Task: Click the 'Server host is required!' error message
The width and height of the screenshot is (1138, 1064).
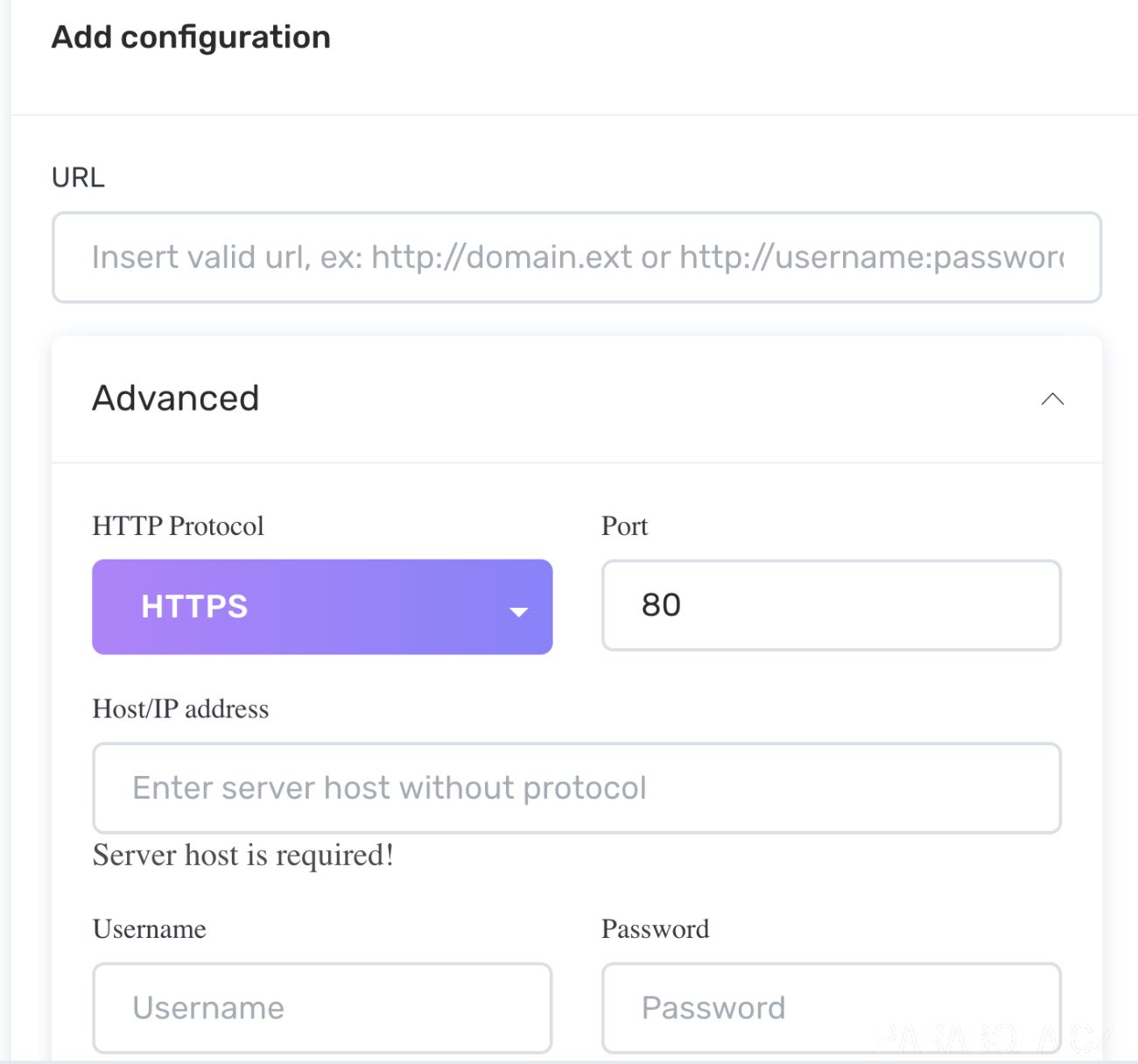Action: [x=243, y=856]
